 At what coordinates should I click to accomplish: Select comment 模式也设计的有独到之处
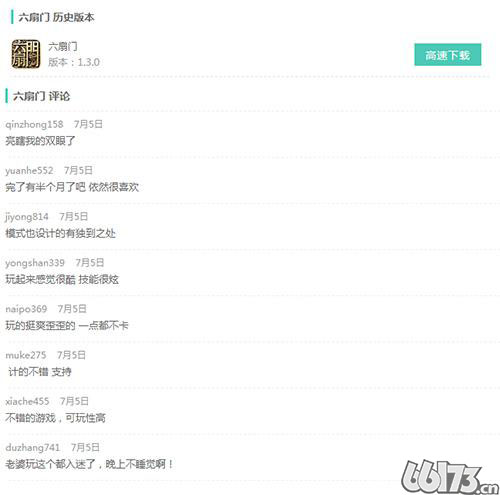[60, 233]
